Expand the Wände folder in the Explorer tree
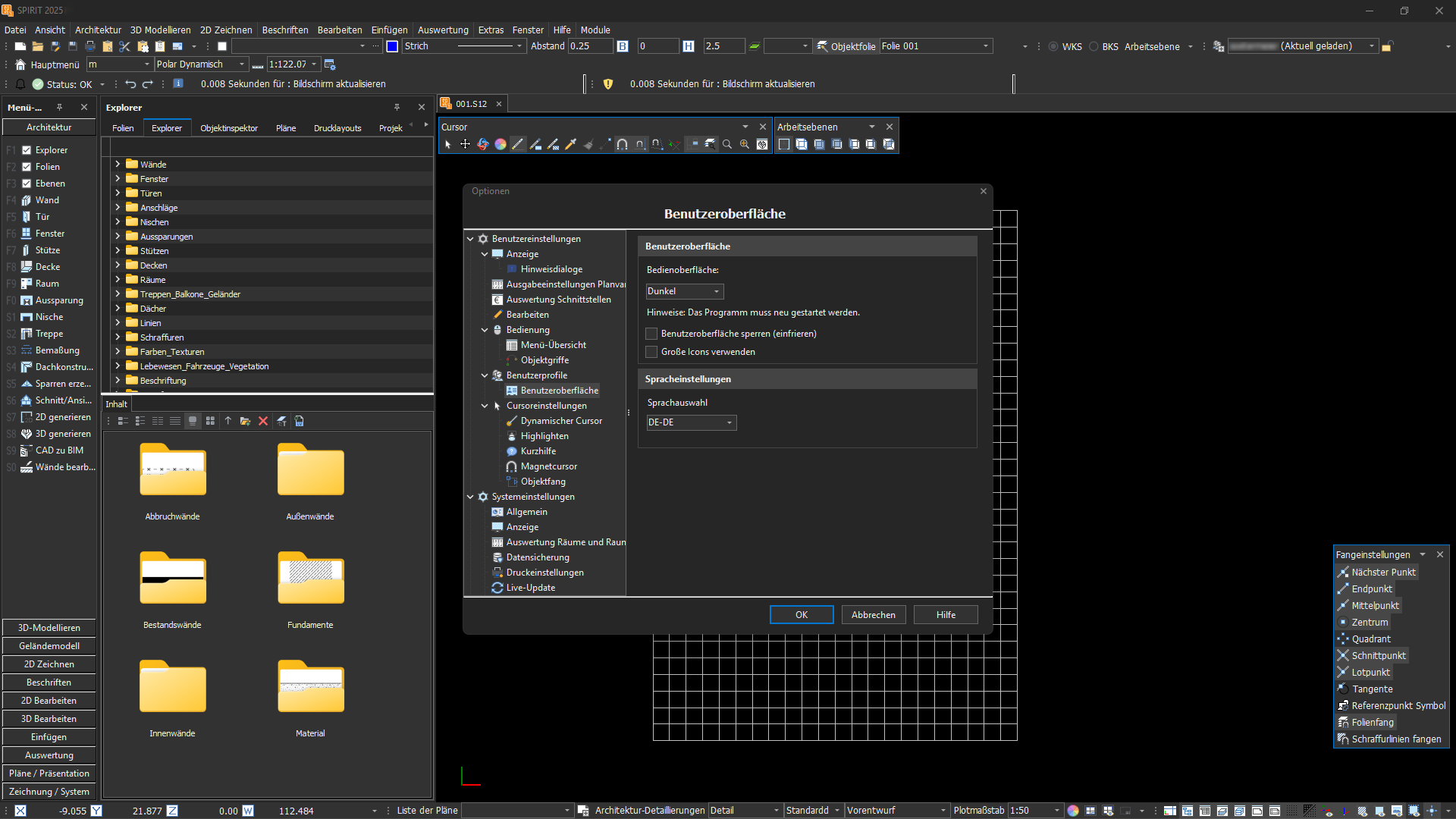The image size is (1456, 819). (x=118, y=164)
